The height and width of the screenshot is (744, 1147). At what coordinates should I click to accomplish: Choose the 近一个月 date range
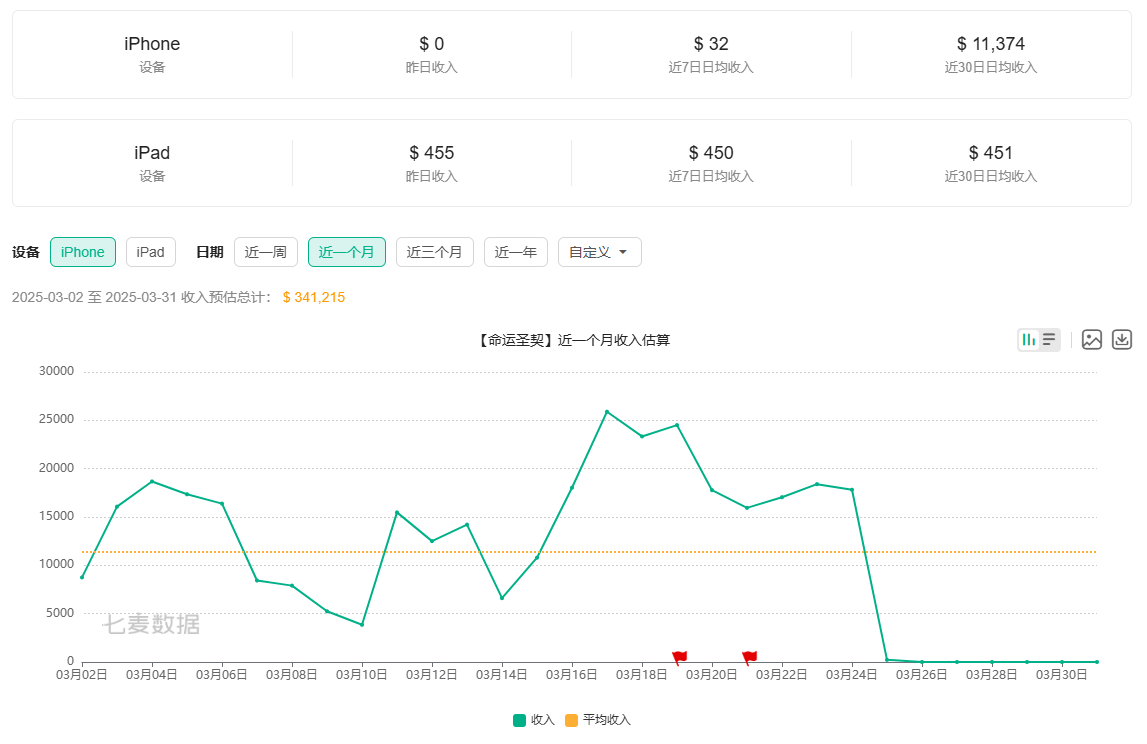(x=346, y=252)
